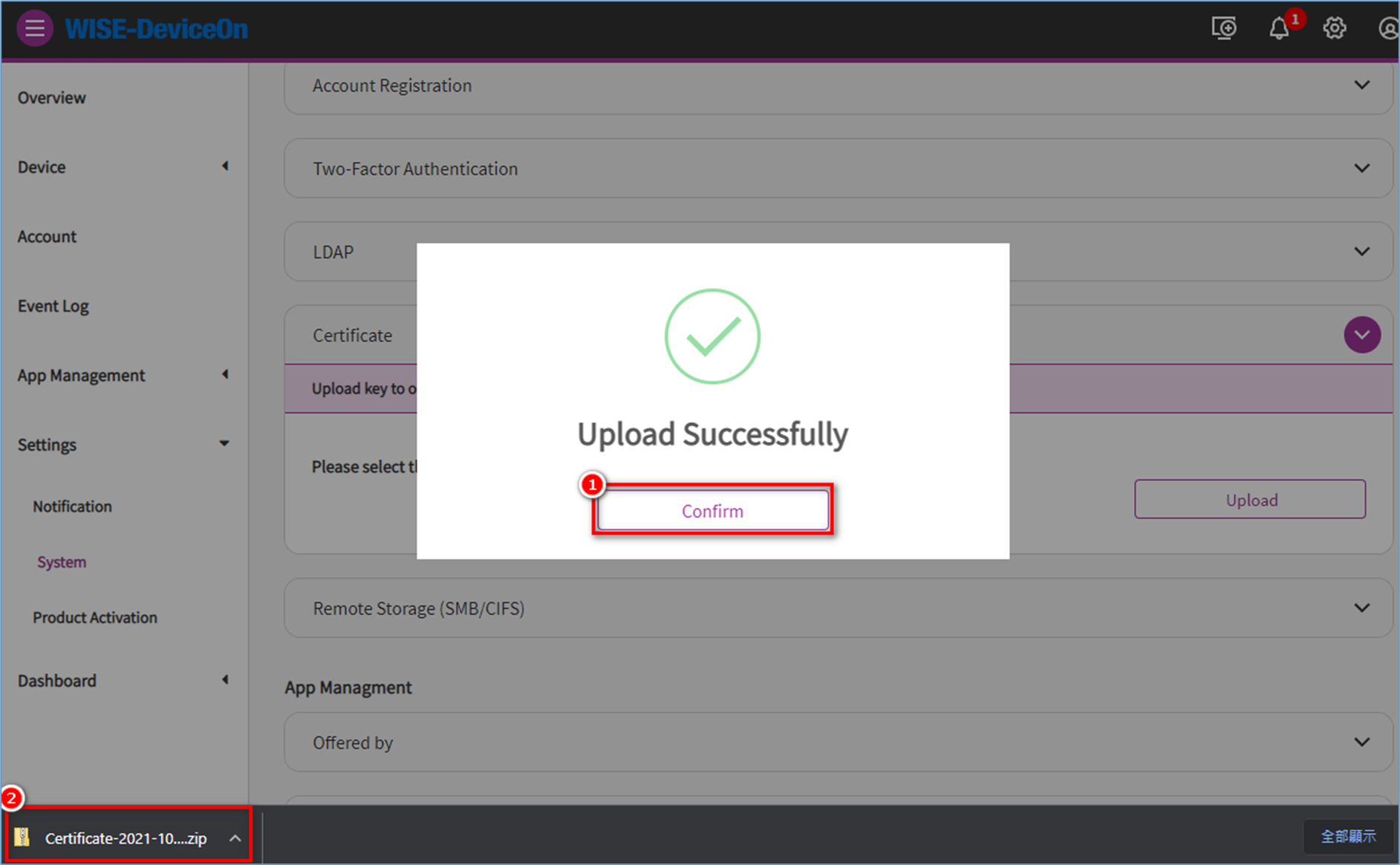
Task: Expand the Remote Storage (SMB/CIFS) section
Action: click(x=1361, y=608)
